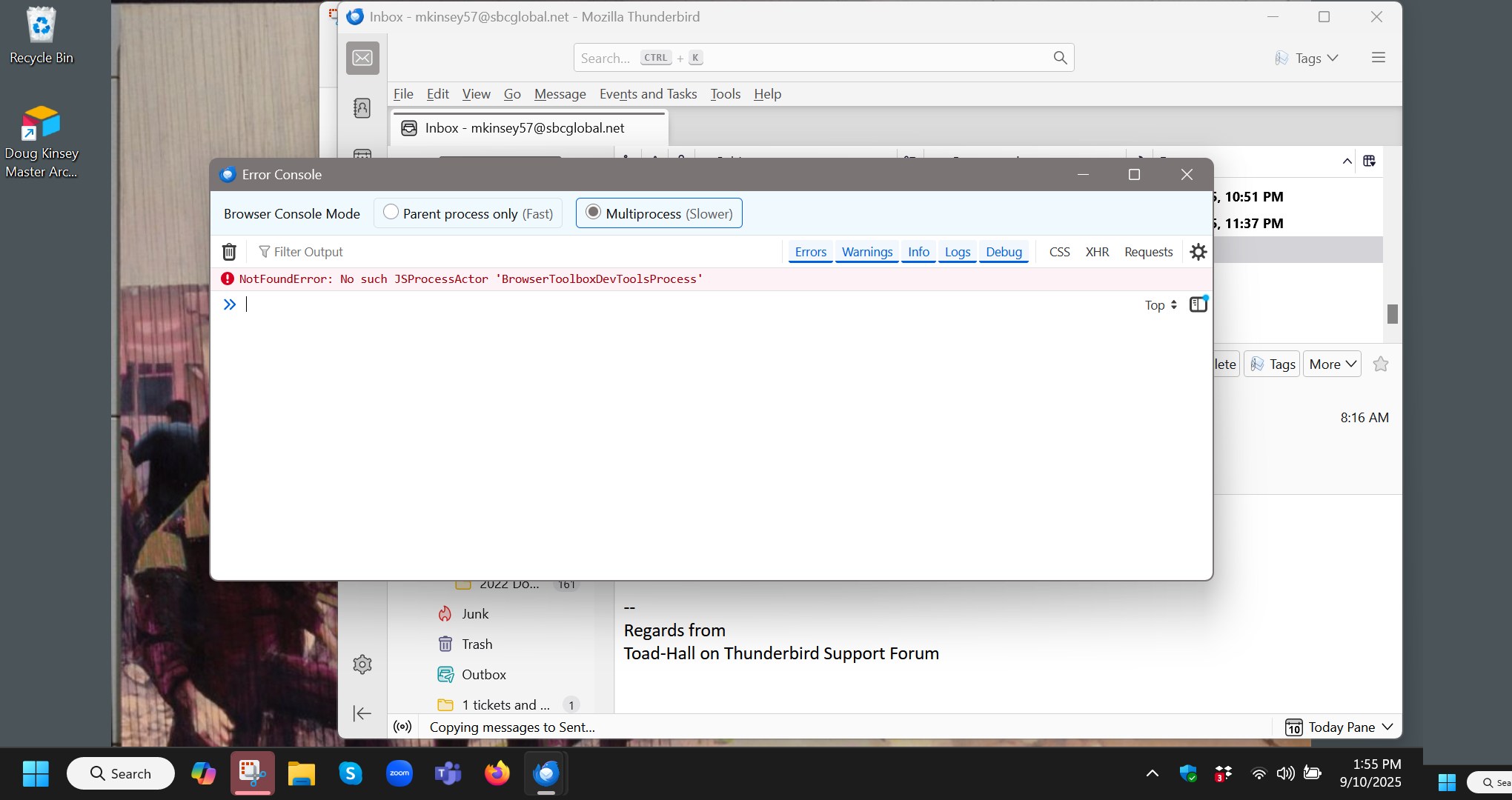The image size is (1512, 800).
Task: Open the Today Pane button
Action: coord(1339,727)
